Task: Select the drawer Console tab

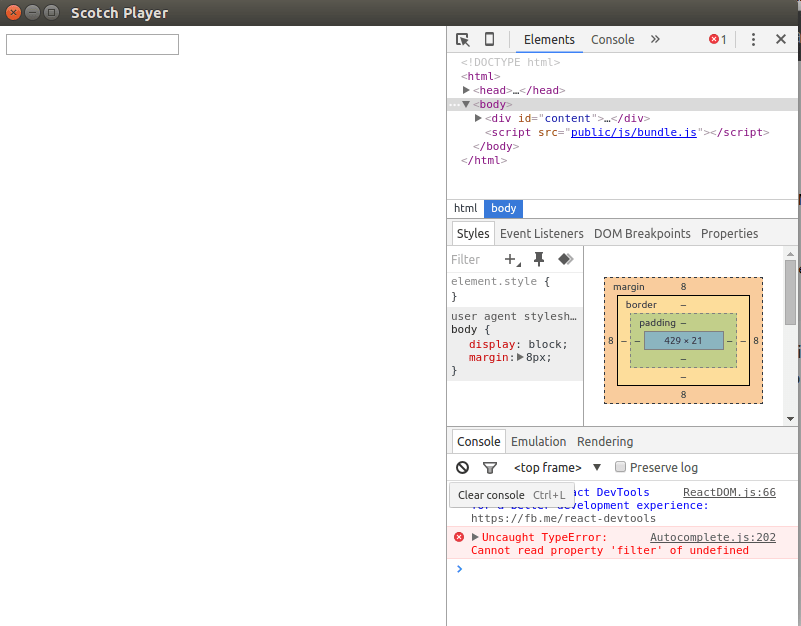Action: click(479, 442)
